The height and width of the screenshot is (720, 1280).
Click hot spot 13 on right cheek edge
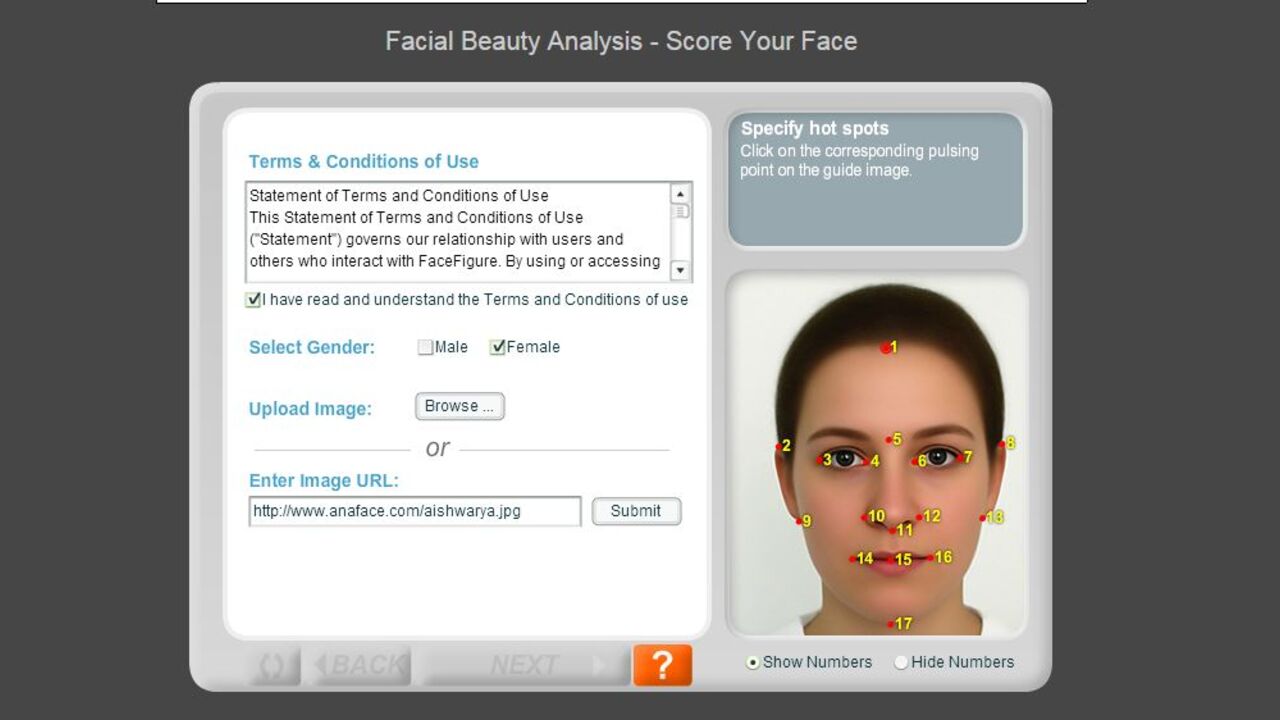click(x=983, y=517)
